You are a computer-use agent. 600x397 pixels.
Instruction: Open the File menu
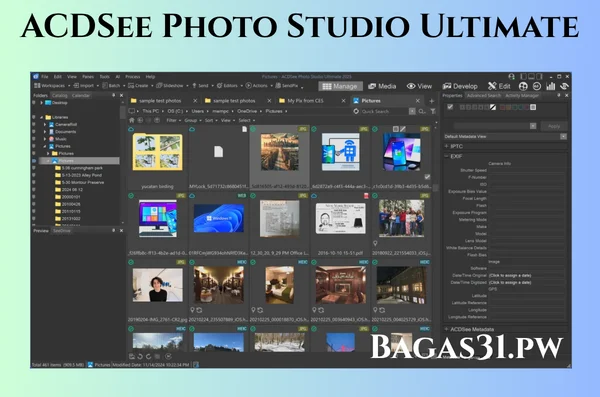pyautogui.click(x=45, y=77)
